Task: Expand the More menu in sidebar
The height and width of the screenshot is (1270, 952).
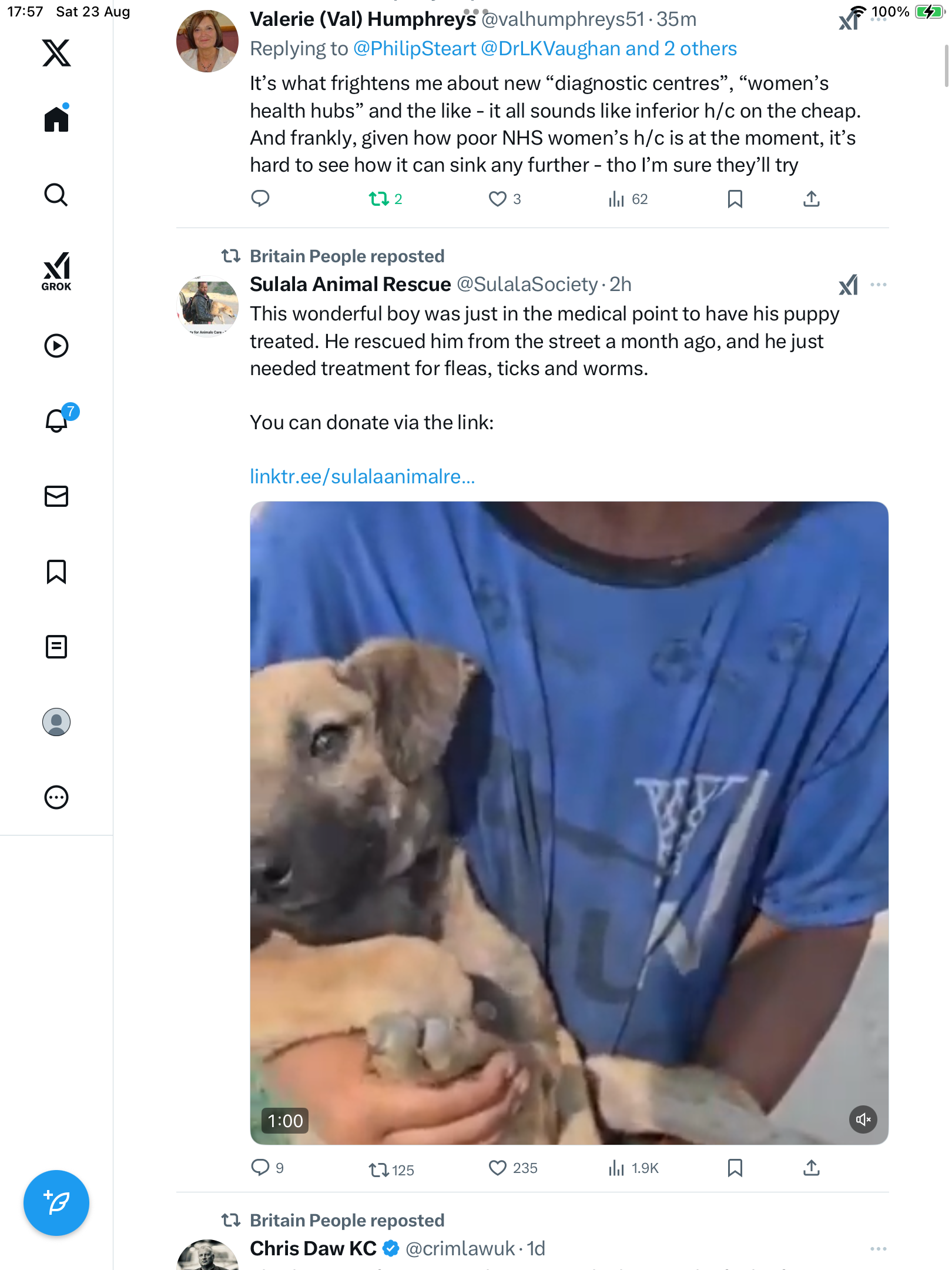Action: (56, 797)
